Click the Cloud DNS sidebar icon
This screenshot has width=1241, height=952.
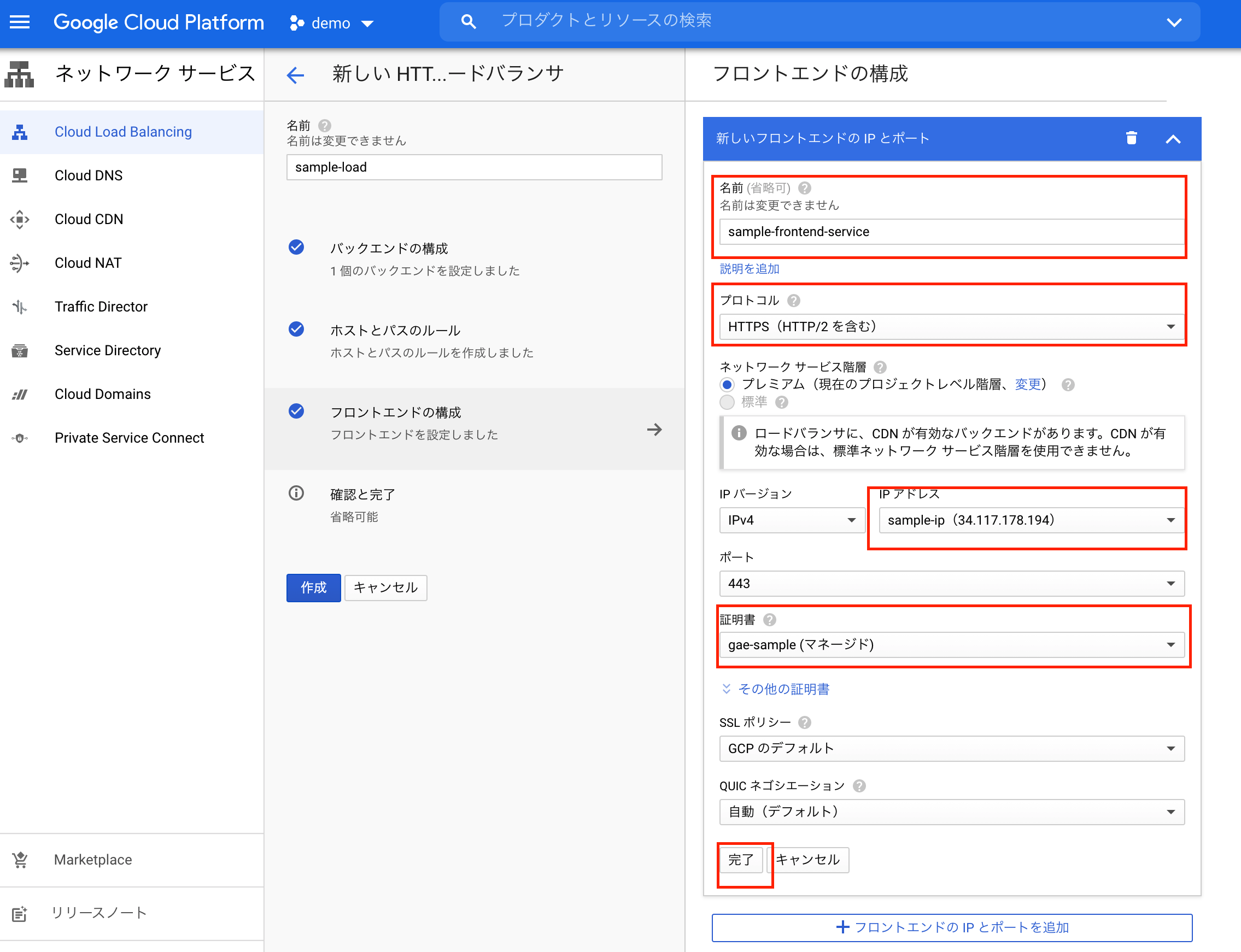[20, 175]
